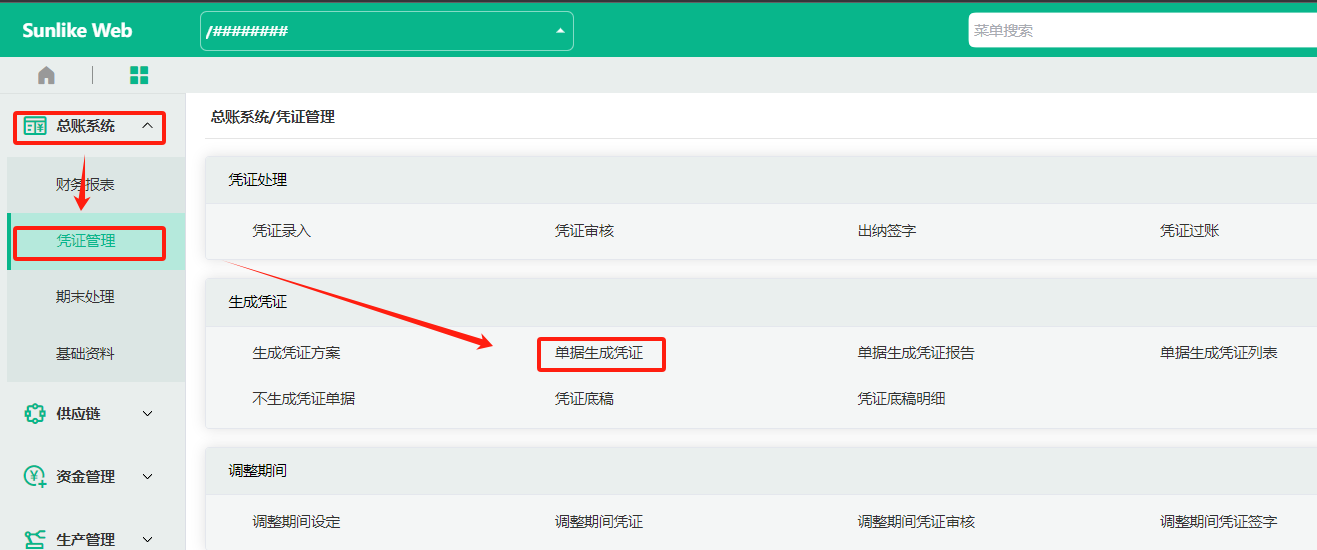Select 凭证管理 in the sidebar
This screenshot has height=550, width=1317.
96,241
